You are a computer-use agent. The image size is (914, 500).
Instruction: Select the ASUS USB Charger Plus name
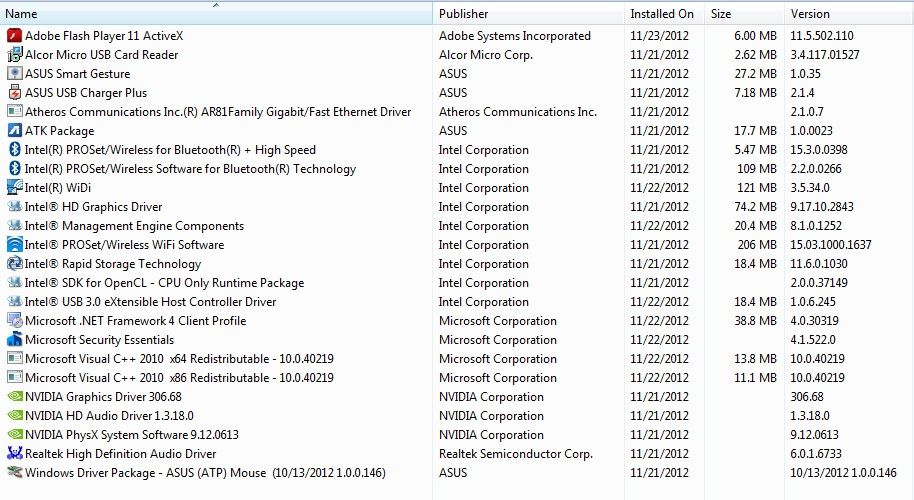(86, 93)
